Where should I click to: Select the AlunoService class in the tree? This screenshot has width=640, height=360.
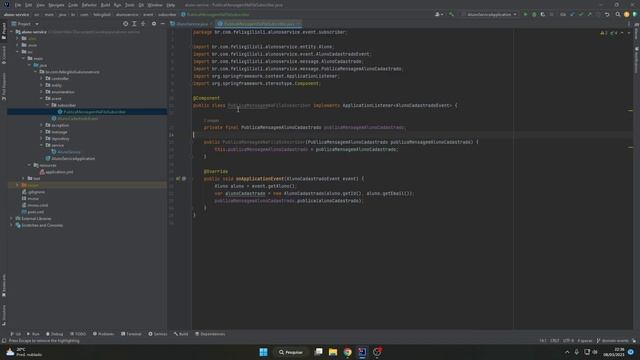click(66, 152)
